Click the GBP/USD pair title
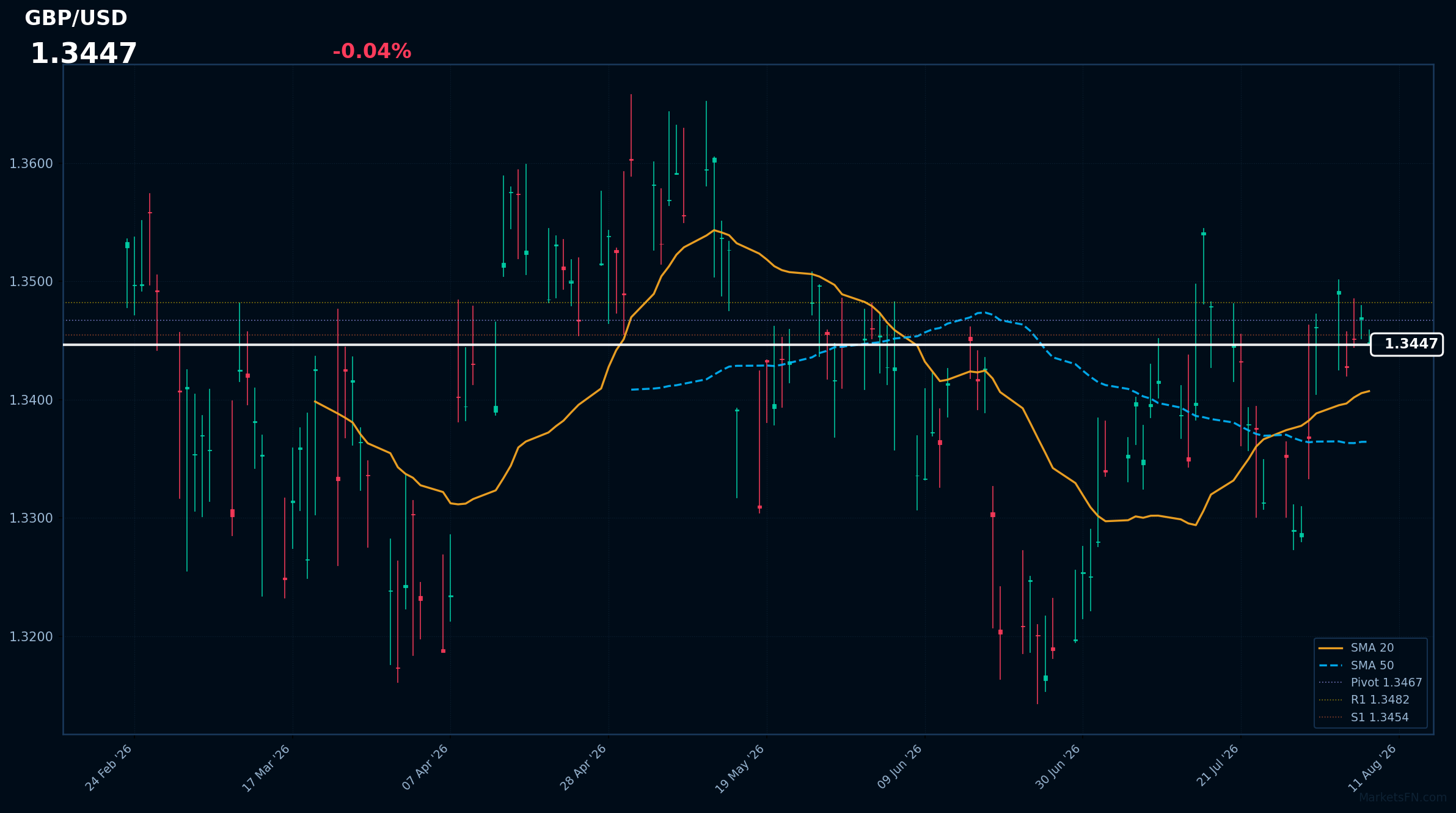The width and height of the screenshot is (1456, 813). tap(76, 18)
